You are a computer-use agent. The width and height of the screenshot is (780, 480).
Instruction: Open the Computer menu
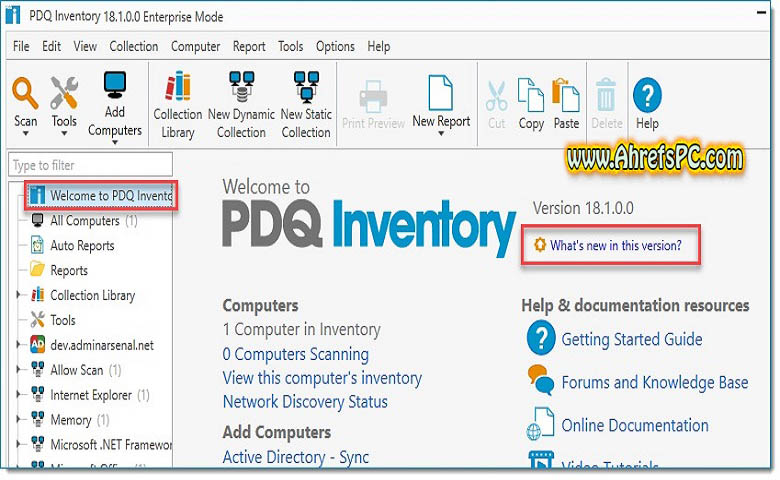195,46
